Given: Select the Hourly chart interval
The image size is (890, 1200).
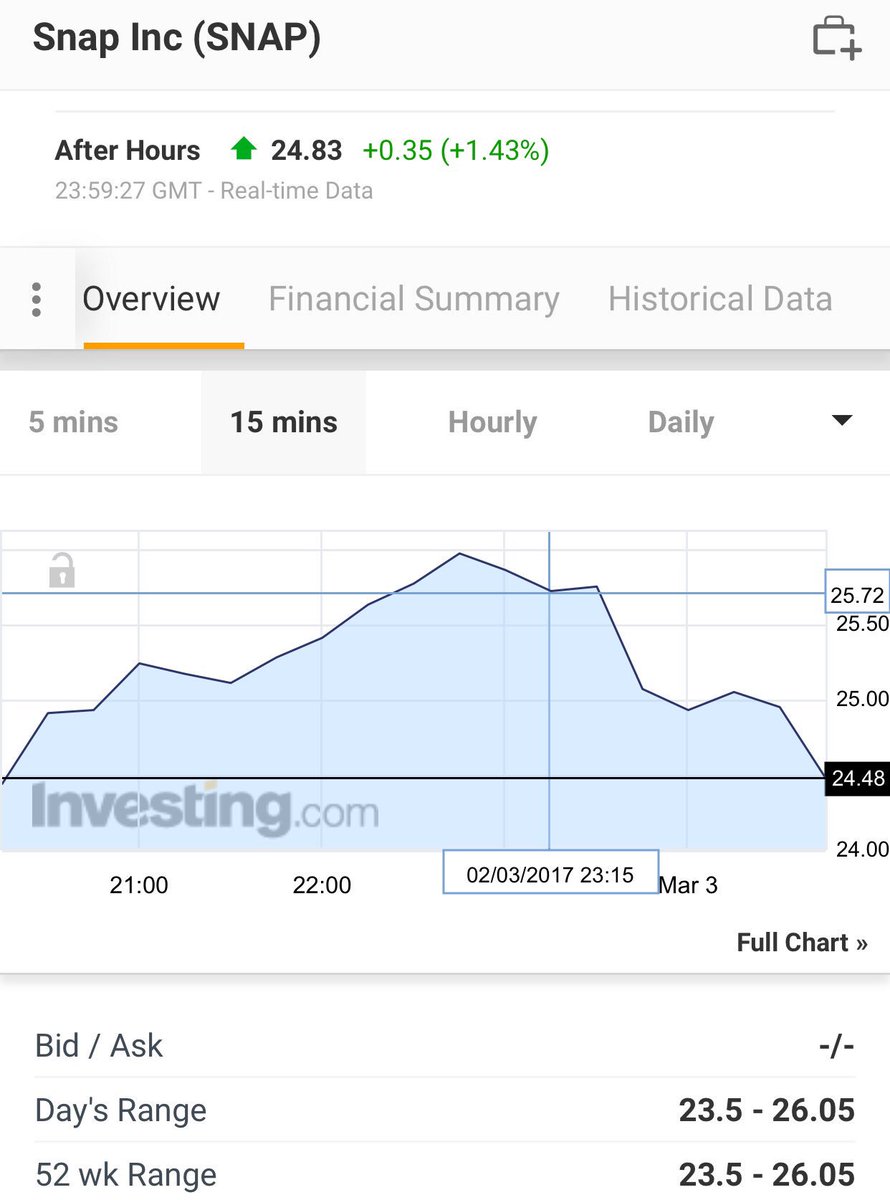Looking at the screenshot, I should click(x=492, y=422).
